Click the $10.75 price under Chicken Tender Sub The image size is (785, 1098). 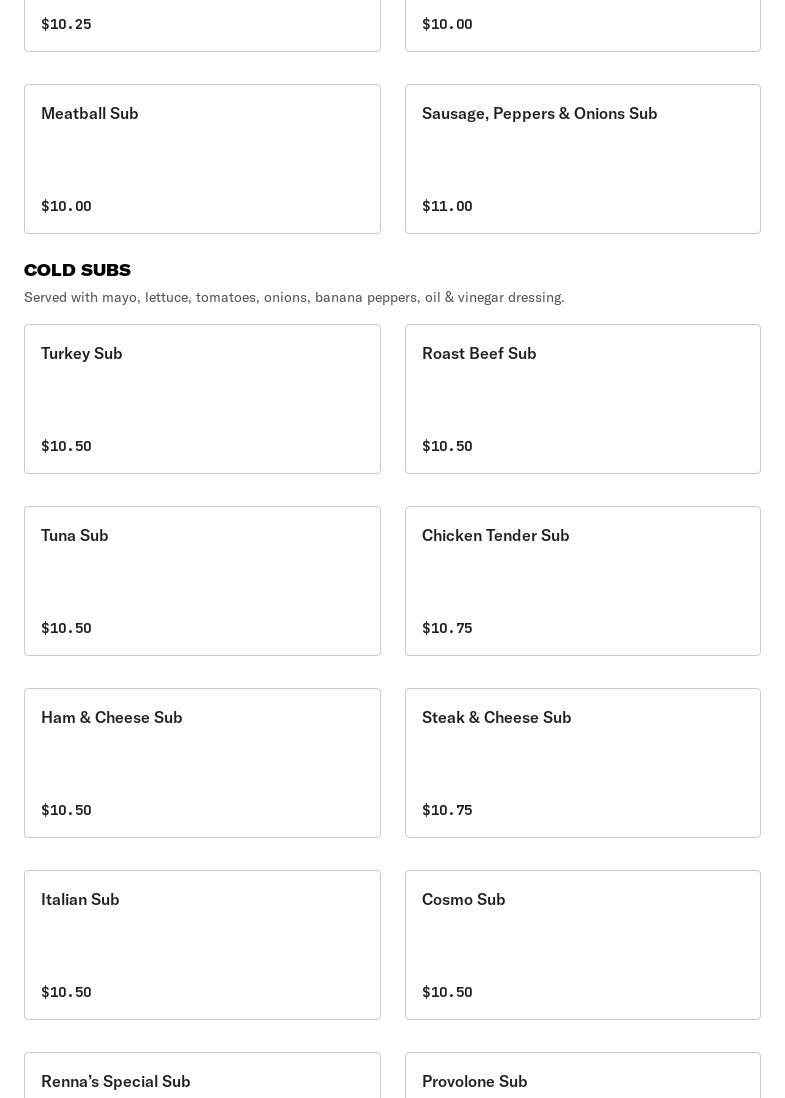point(447,628)
